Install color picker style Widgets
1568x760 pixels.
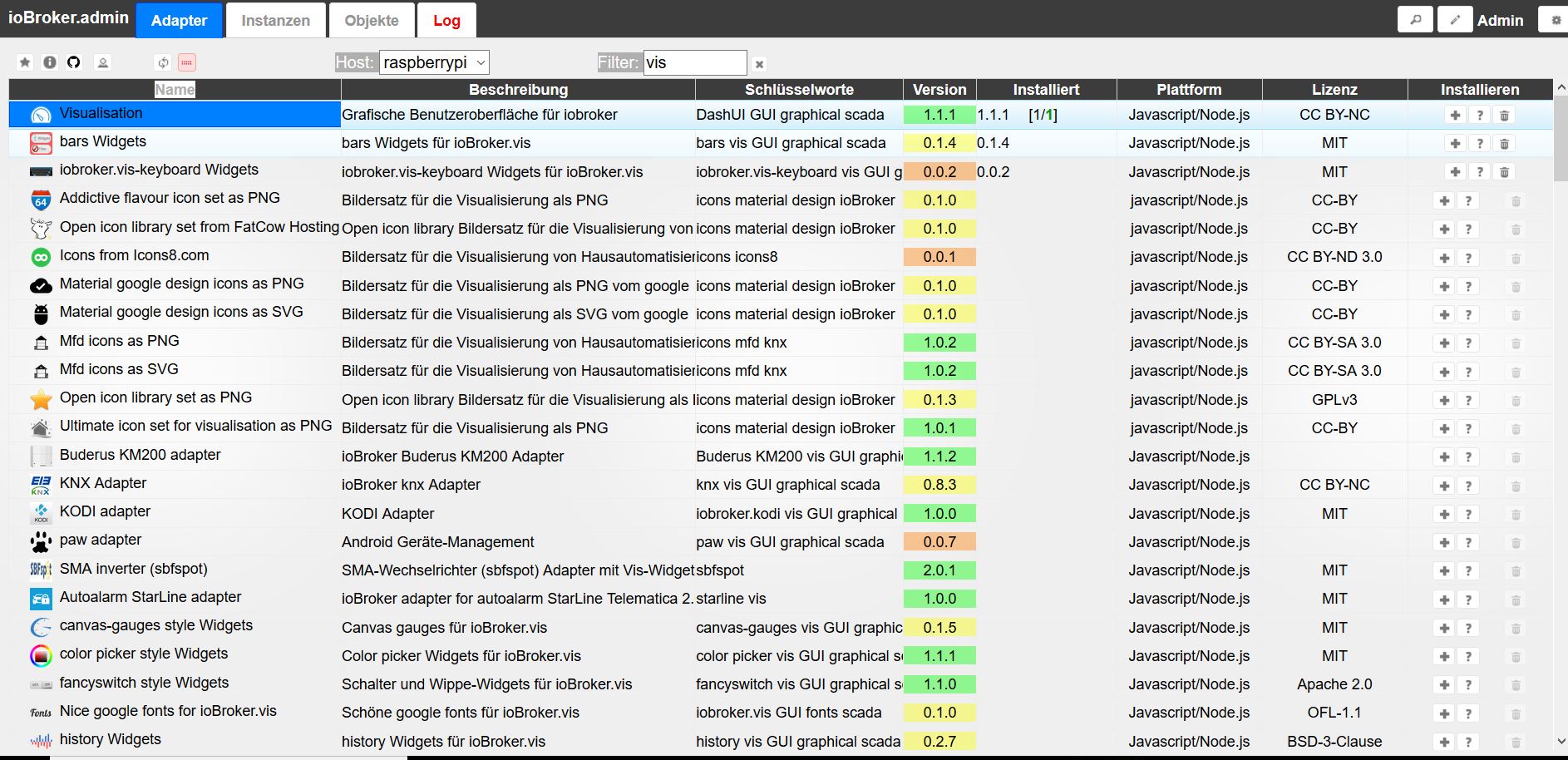(1444, 657)
